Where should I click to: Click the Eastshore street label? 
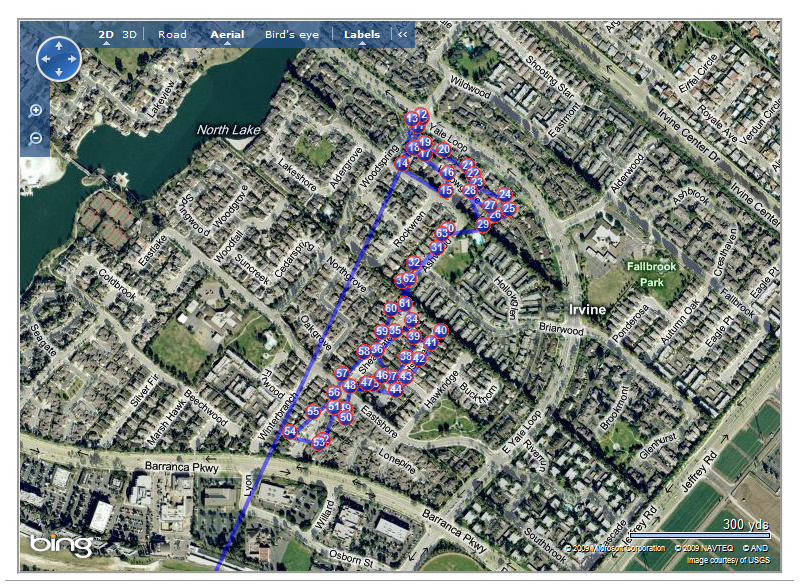[x=379, y=421]
